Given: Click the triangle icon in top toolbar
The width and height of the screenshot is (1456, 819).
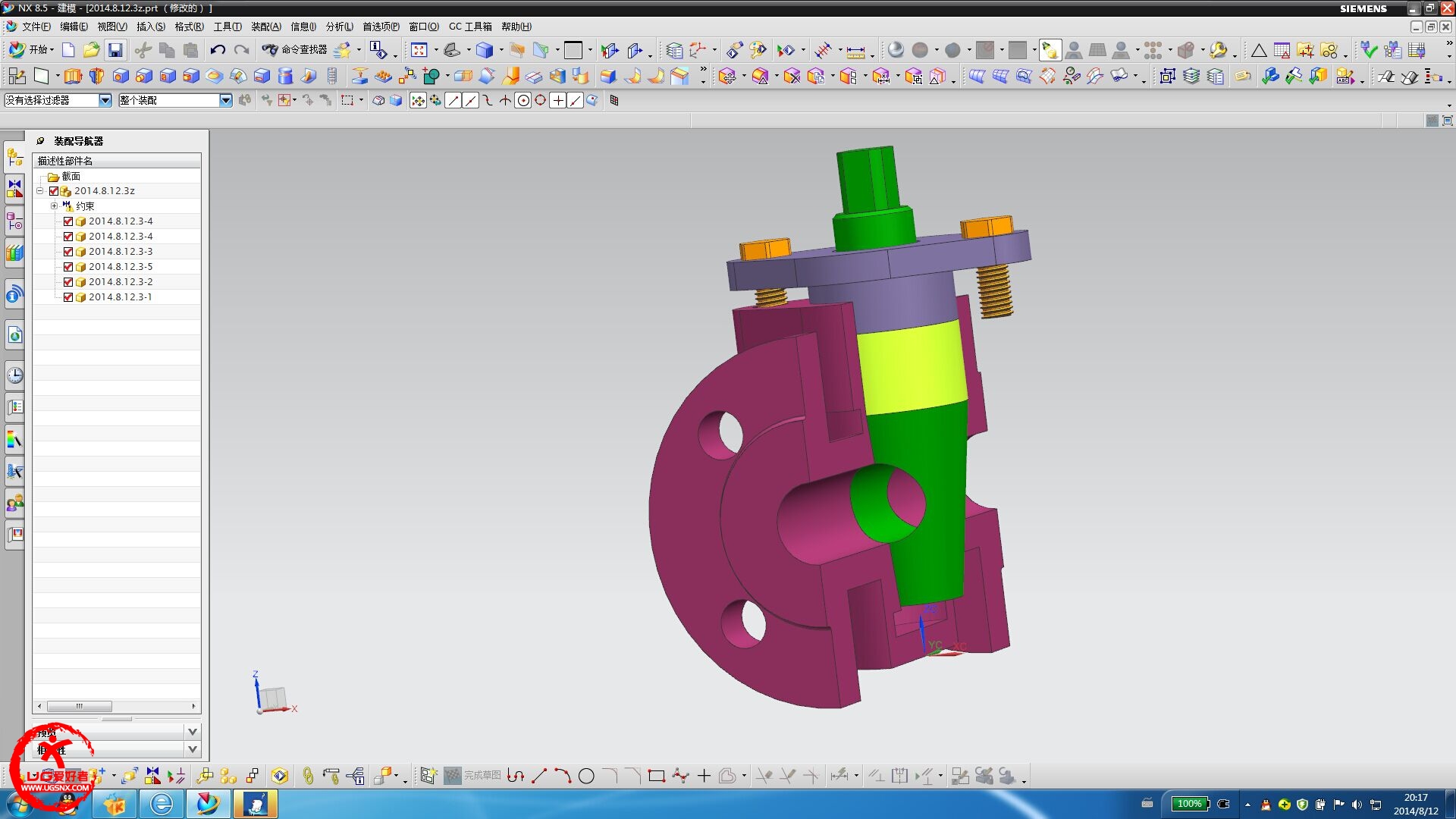Looking at the screenshot, I should 1259,51.
